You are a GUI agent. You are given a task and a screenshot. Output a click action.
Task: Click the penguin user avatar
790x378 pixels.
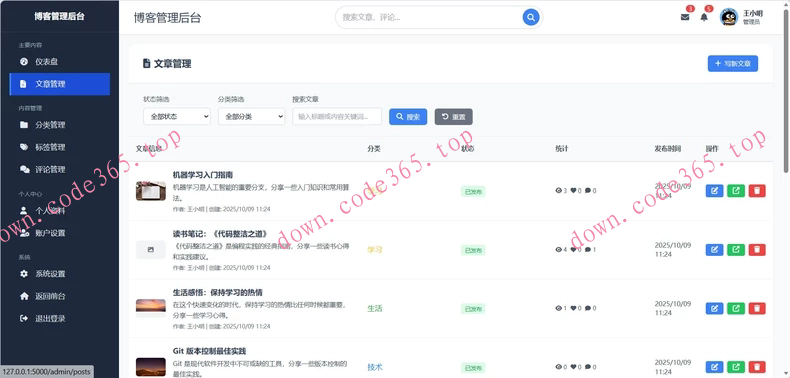point(729,17)
